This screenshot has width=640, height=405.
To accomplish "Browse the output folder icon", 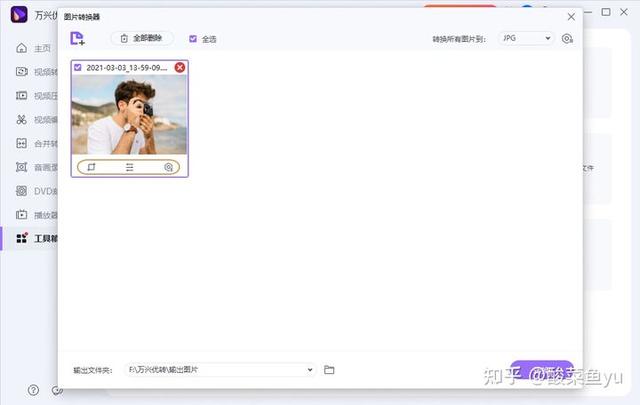I will pyautogui.click(x=329, y=370).
